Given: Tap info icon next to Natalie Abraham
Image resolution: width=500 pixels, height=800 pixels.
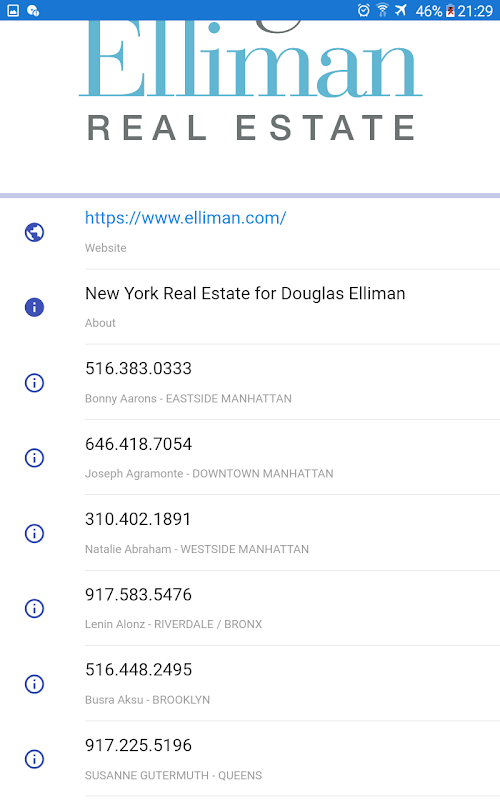Looking at the screenshot, I should pos(34,533).
